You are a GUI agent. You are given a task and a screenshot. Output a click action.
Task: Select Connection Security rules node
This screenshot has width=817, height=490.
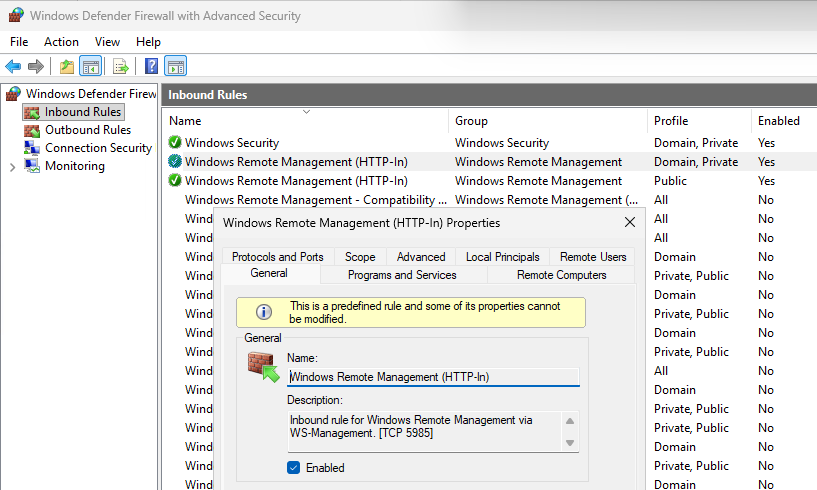pyautogui.click(x=98, y=148)
